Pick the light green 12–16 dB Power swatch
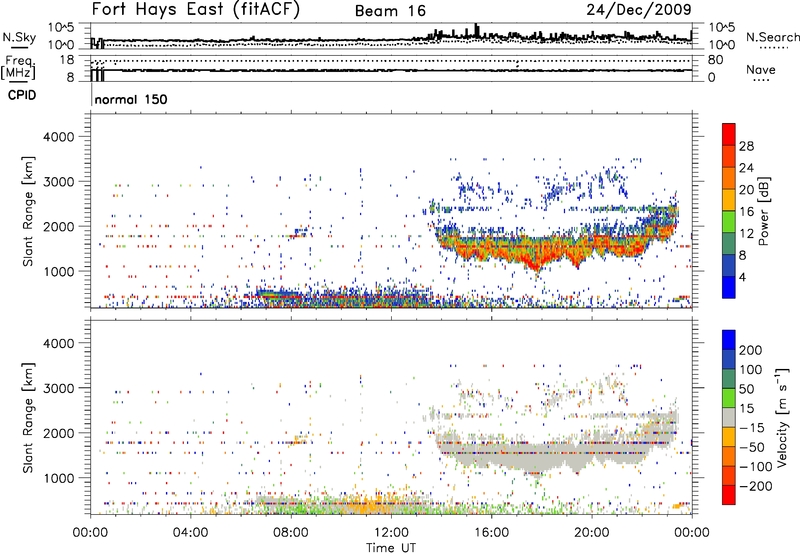This screenshot has height=554, width=800. [x=729, y=222]
